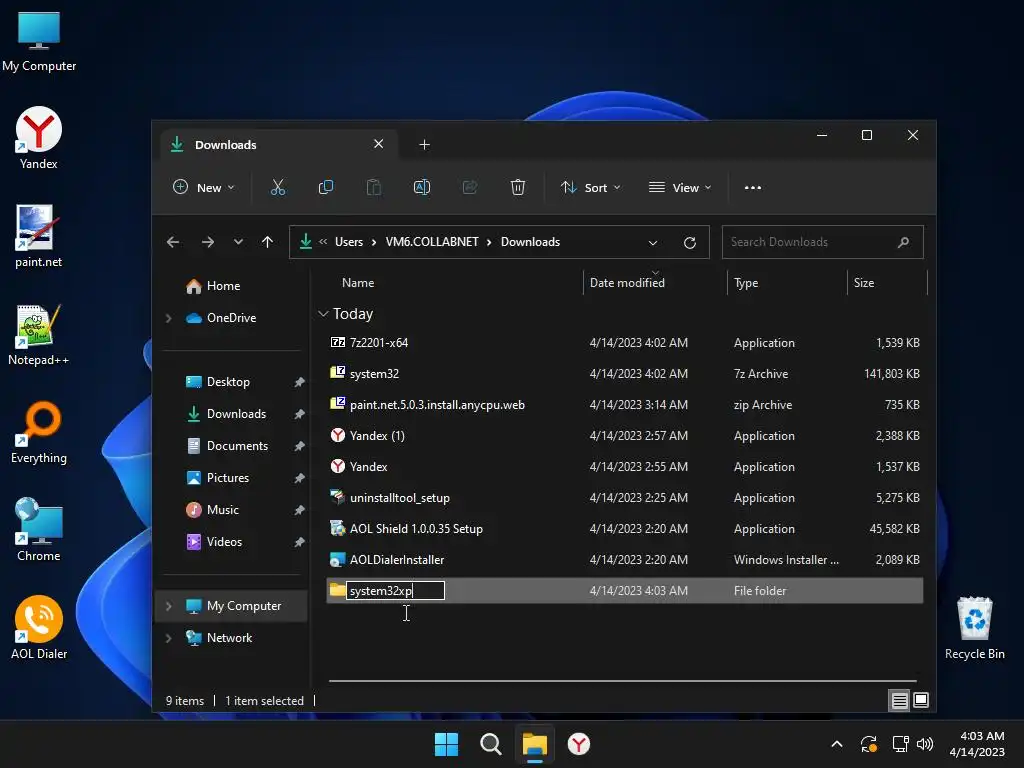The width and height of the screenshot is (1024, 768).
Task: Click the Paste clipboard icon
Action: coord(374,187)
